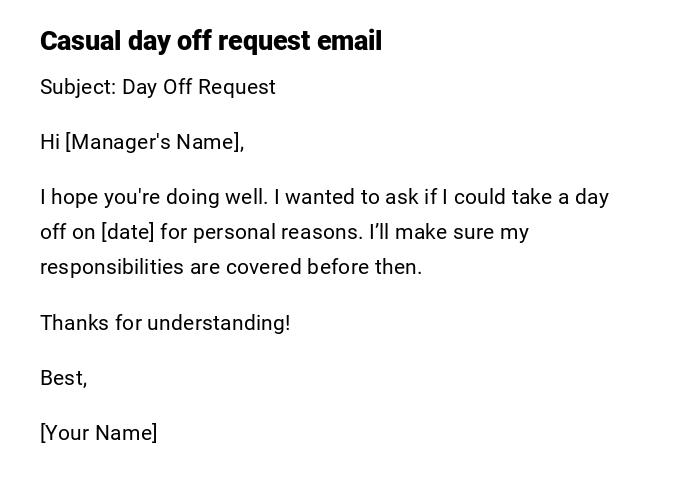Click the word 'Subject:' label
Viewport: 700px width, 495px height.
click(x=78, y=87)
